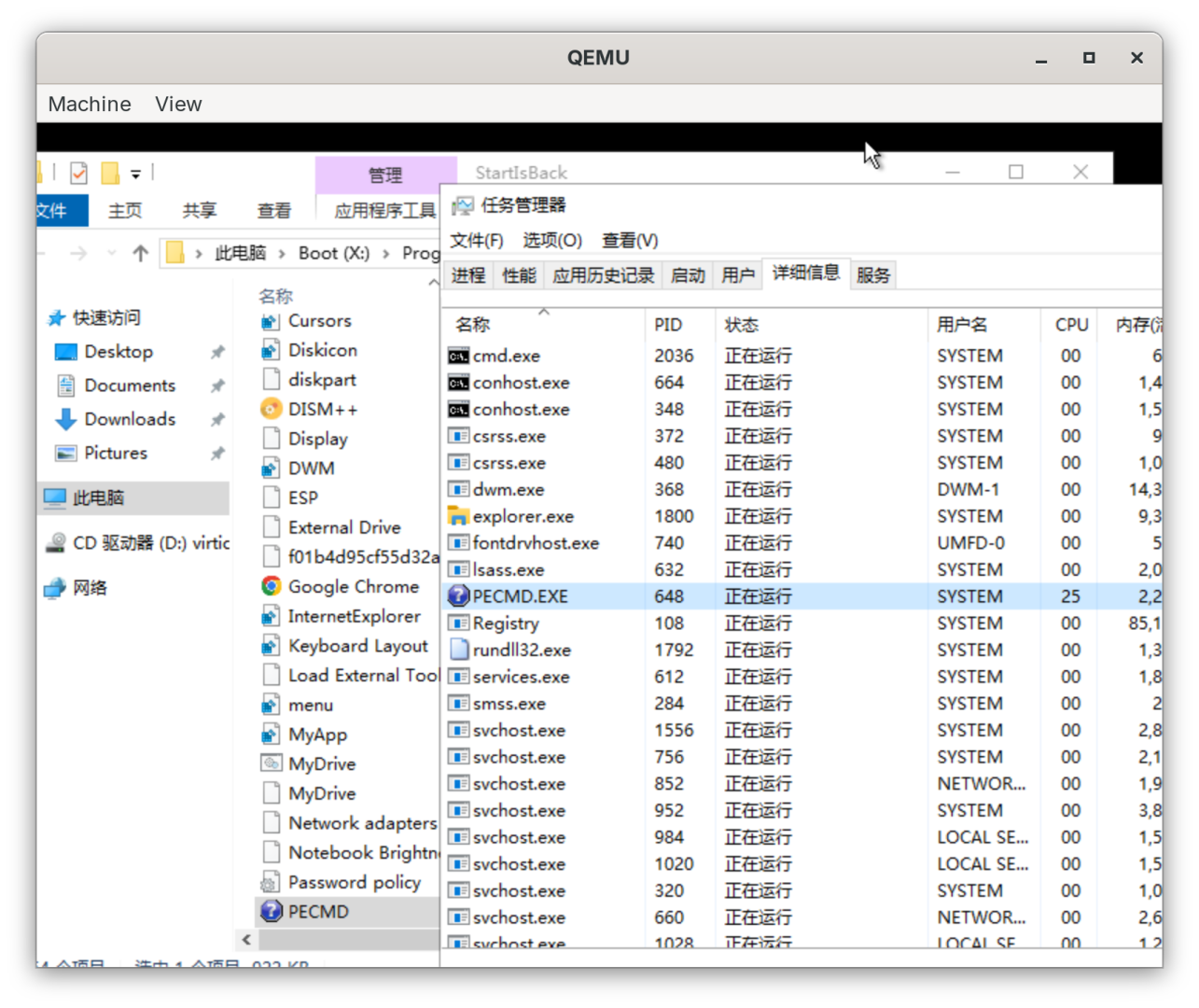Open the recent locations dropdown chevron
The height and width of the screenshot is (1008, 1199).
[x=112, y=253]
